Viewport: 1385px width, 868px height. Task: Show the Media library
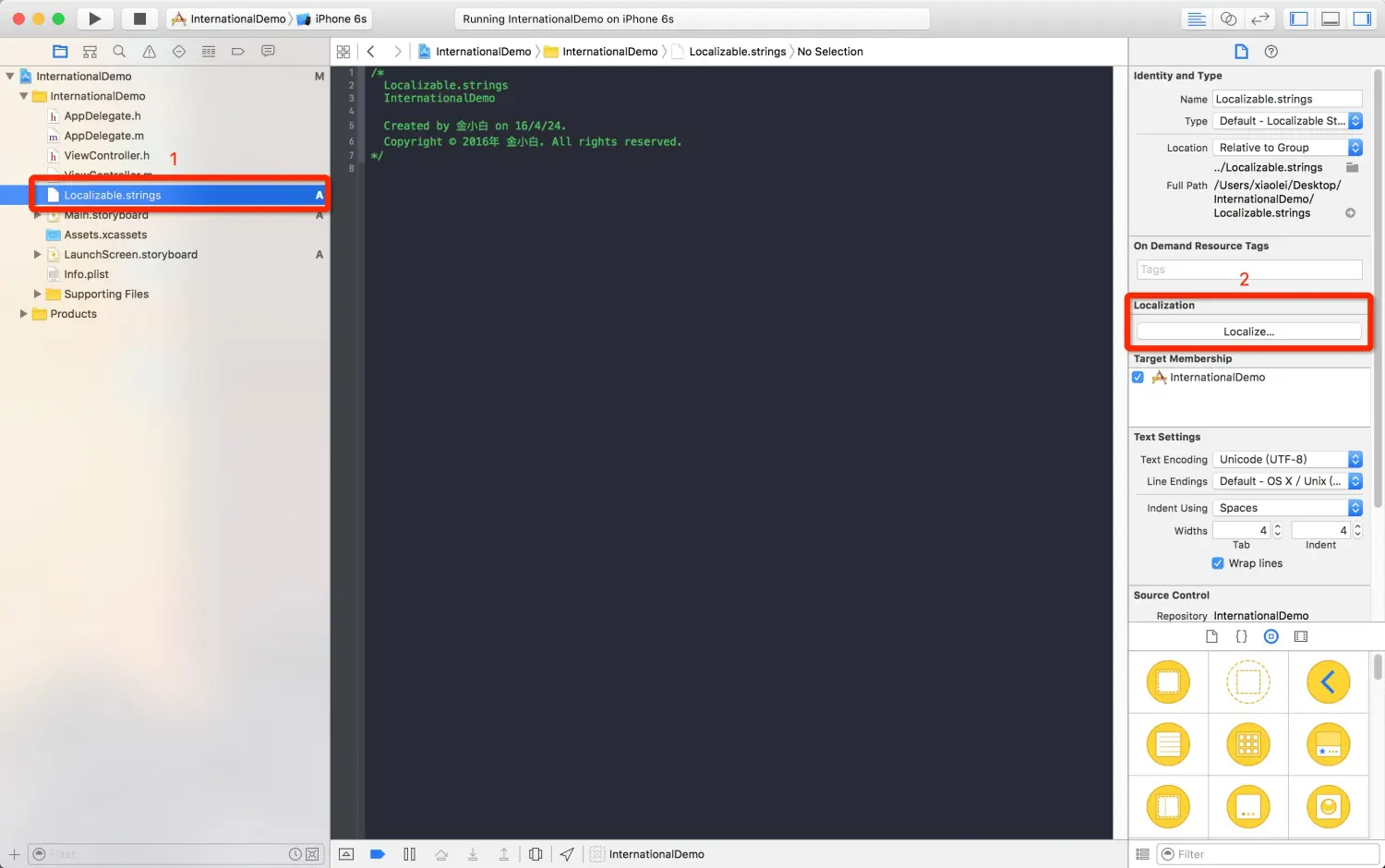point(1301,636)
